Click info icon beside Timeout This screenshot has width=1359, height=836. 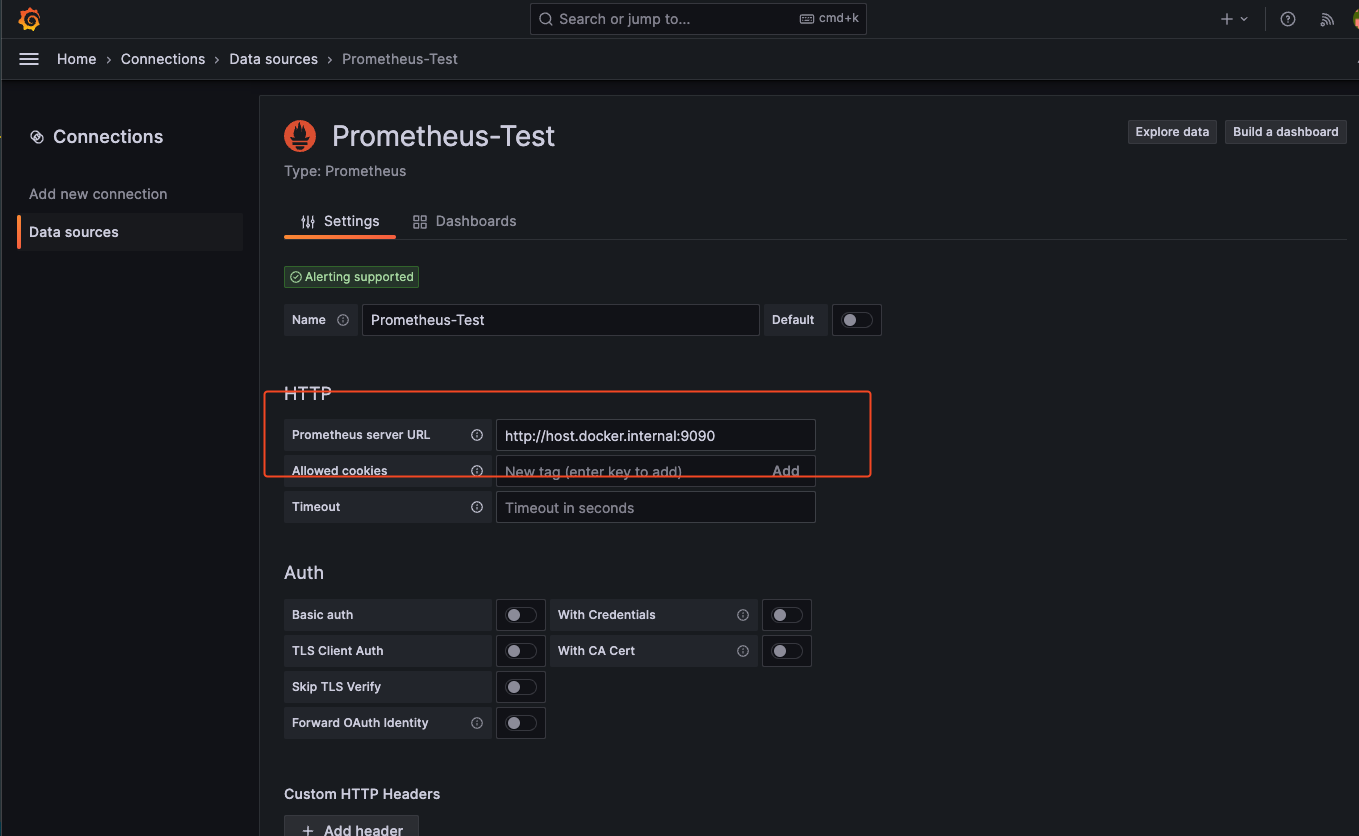(477, 507)
